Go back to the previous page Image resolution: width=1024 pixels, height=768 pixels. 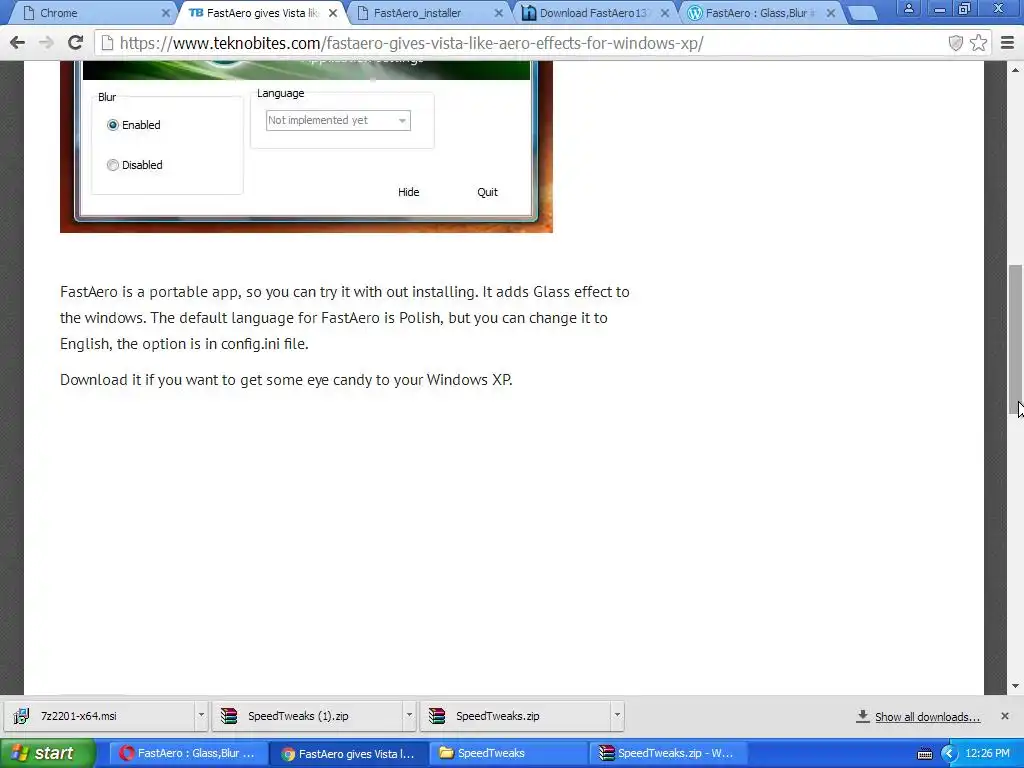point(18,43)
